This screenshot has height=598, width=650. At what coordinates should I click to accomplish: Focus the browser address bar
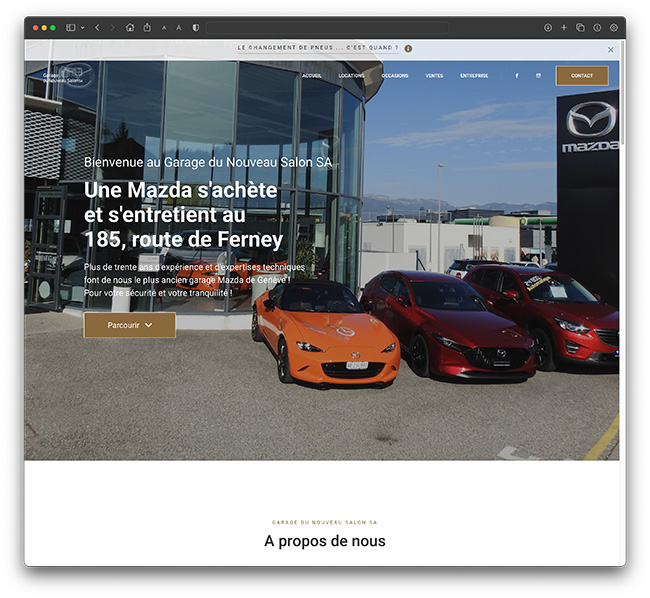click(327, 28)
